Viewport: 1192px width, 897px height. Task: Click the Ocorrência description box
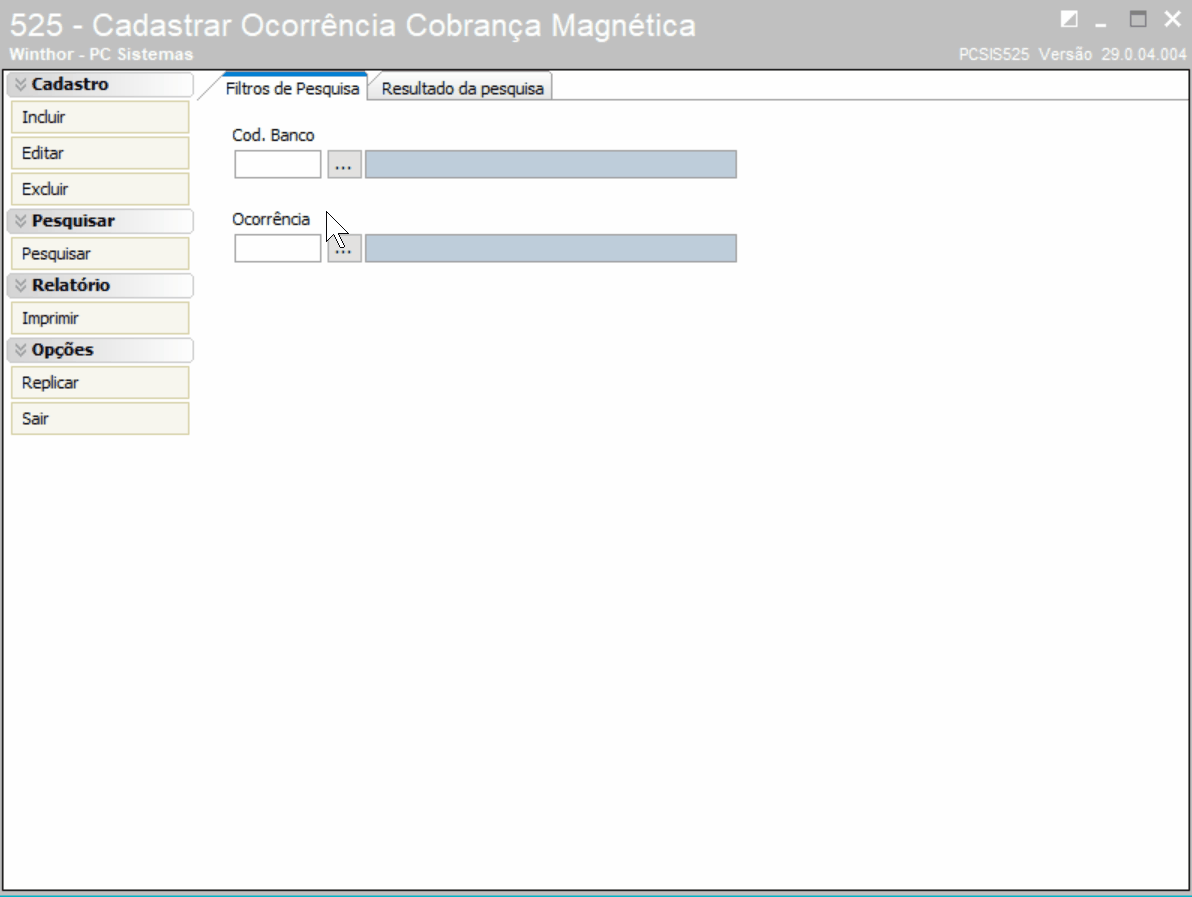pos(550,249)
